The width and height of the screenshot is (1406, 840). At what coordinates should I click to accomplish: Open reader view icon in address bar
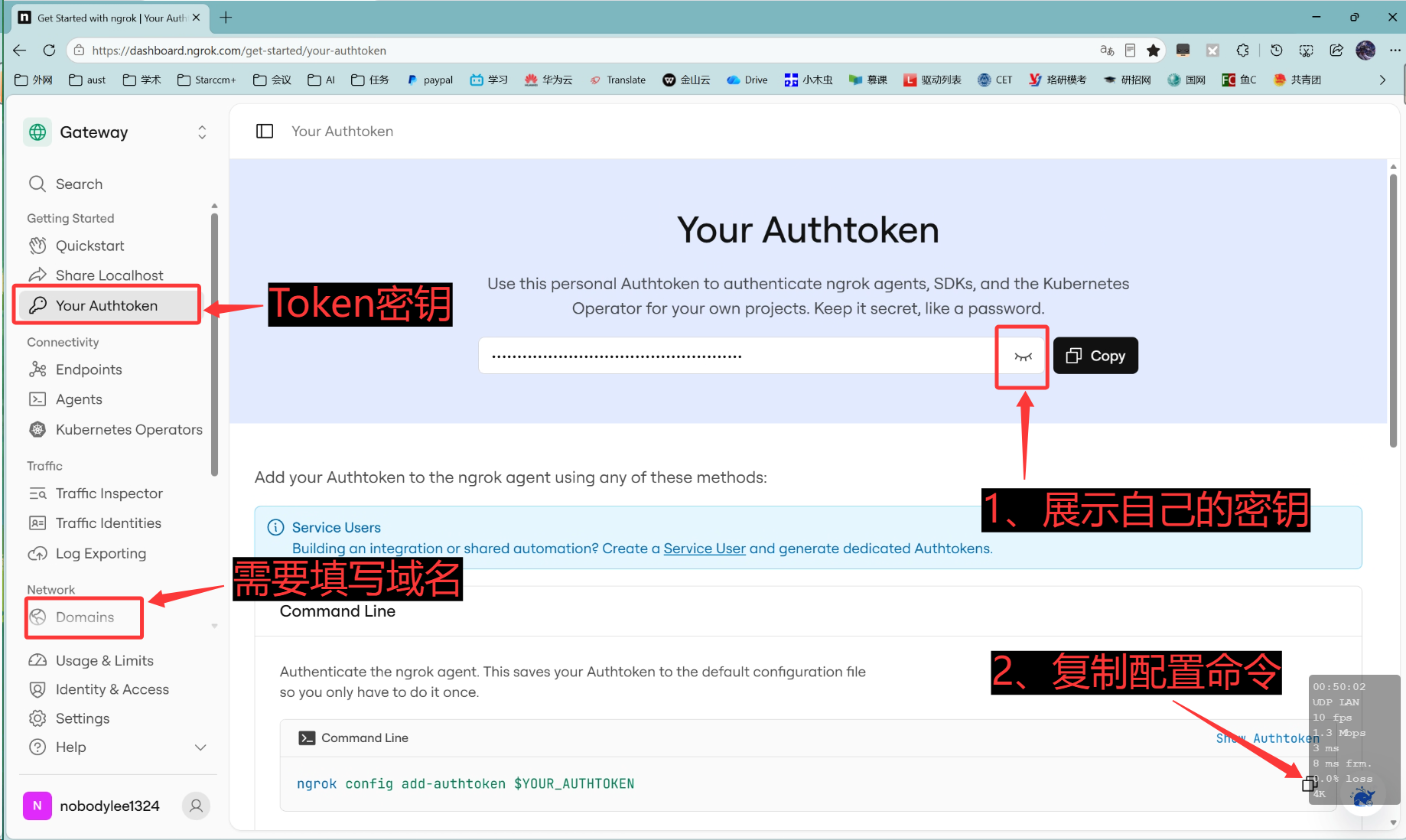[1130, 50]
